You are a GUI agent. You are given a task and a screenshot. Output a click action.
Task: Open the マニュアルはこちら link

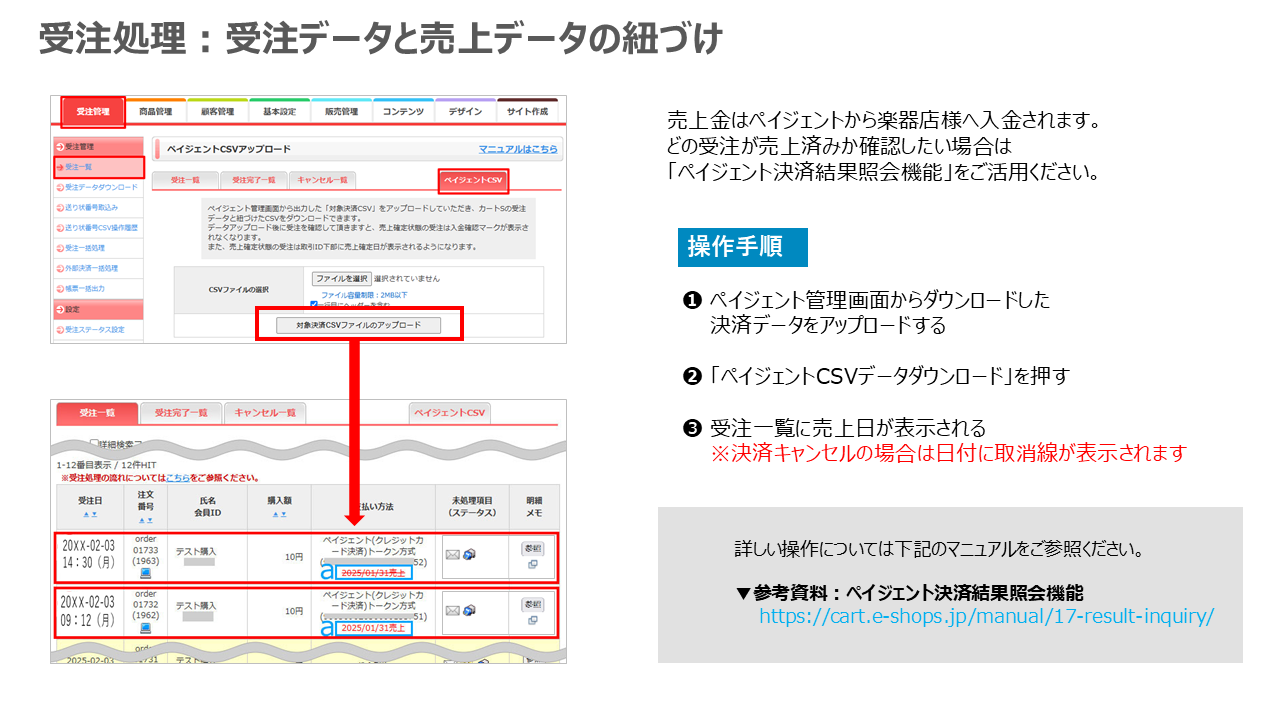pos(517,149)
